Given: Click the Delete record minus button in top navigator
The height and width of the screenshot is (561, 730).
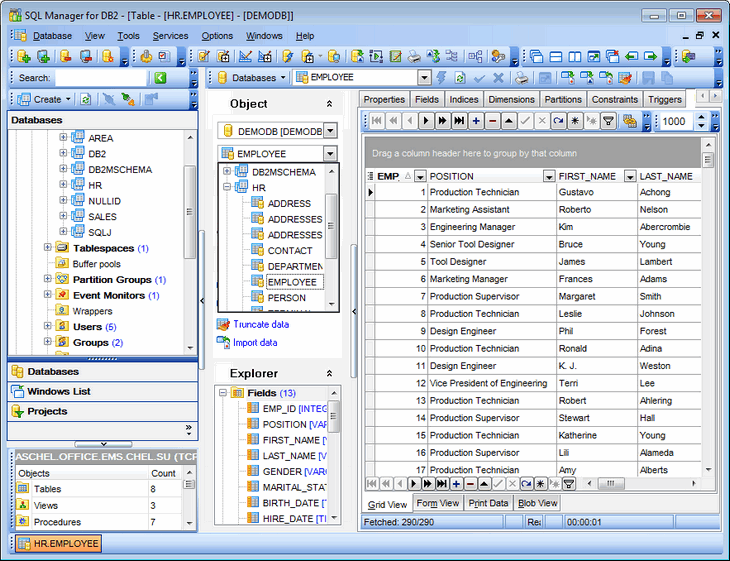Looking at the screenshot, I should point(493,121).
